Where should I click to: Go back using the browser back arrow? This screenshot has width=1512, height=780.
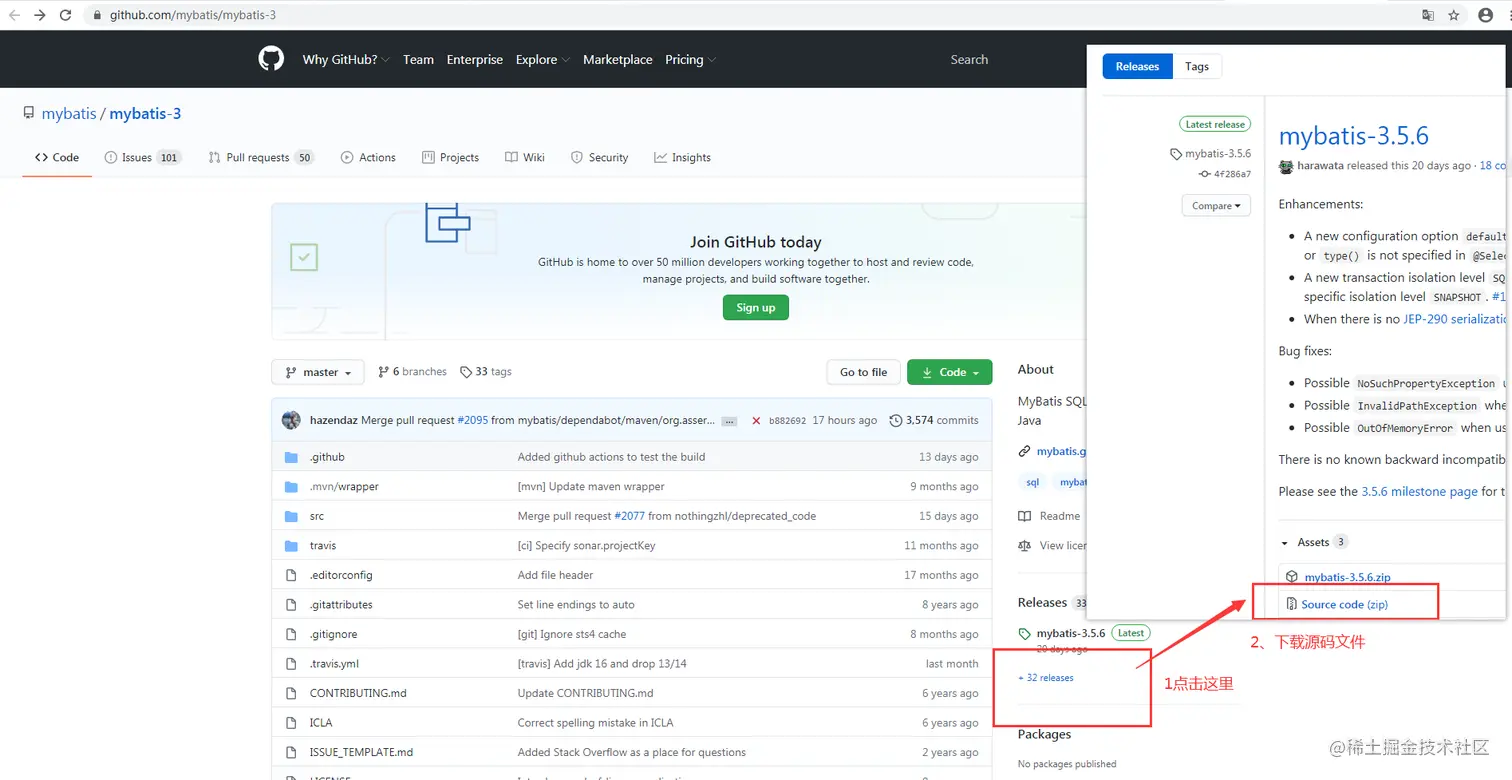pyautogui.click(x=15, y=15)
